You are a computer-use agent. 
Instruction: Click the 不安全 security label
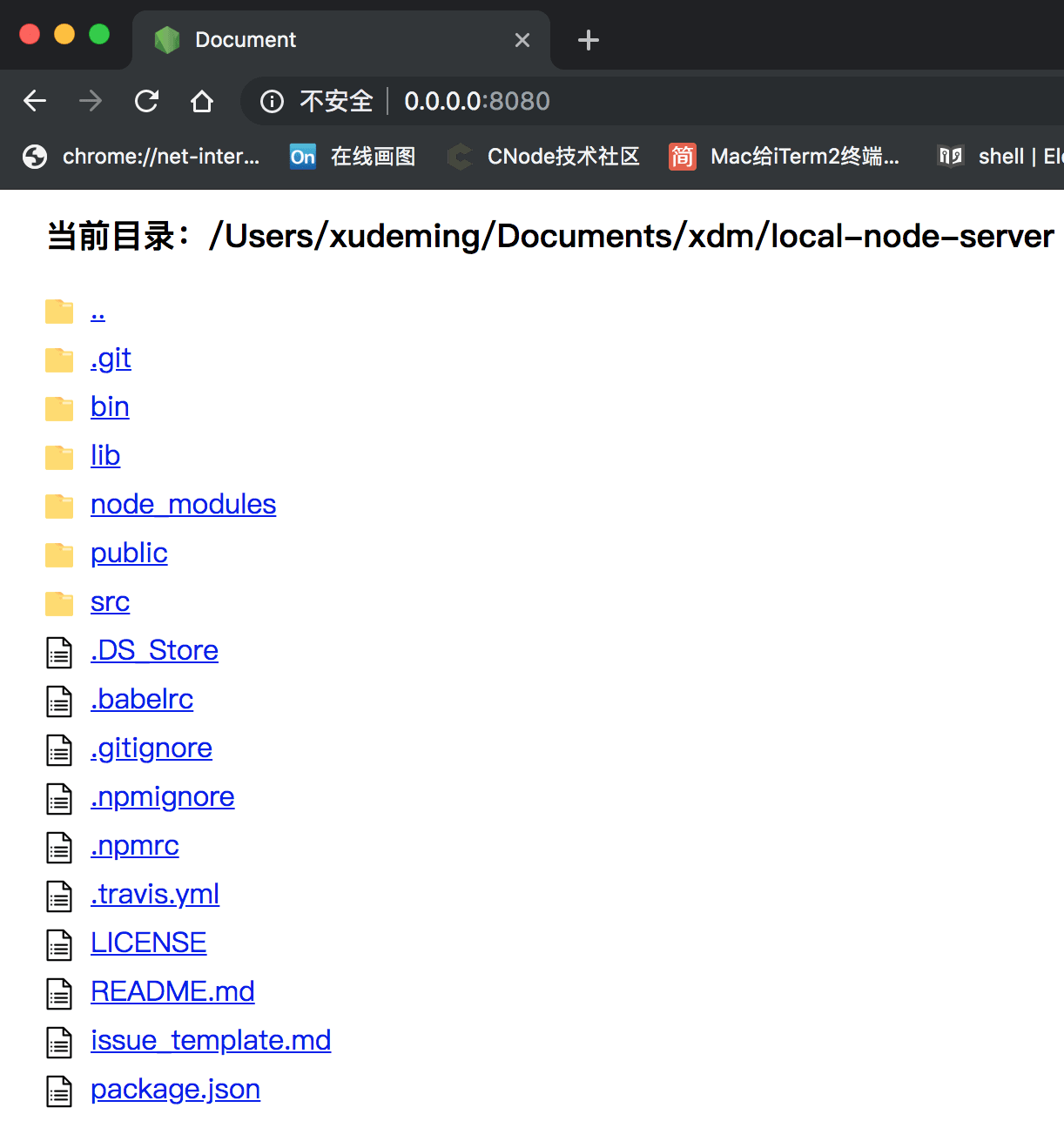[336, 102]
